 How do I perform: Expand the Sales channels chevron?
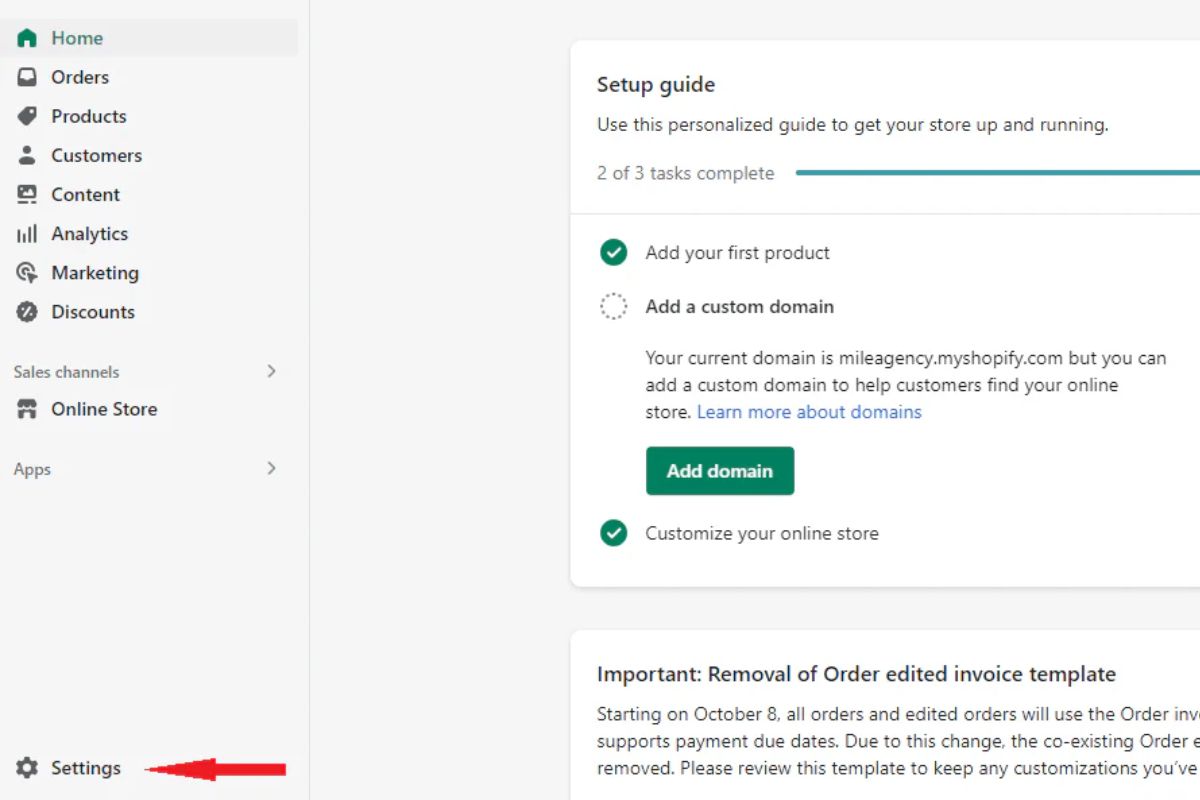coord(271,371)
